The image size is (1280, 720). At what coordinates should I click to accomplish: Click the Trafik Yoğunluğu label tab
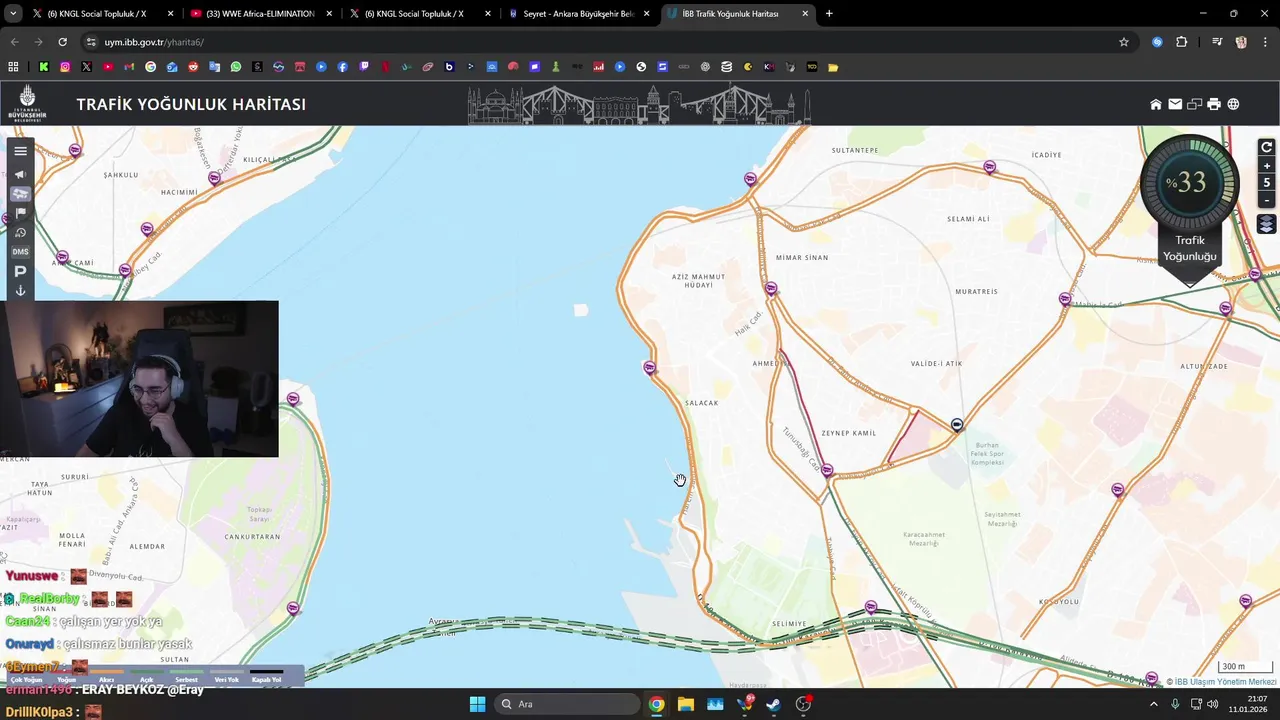click(x=1190, y=248)
